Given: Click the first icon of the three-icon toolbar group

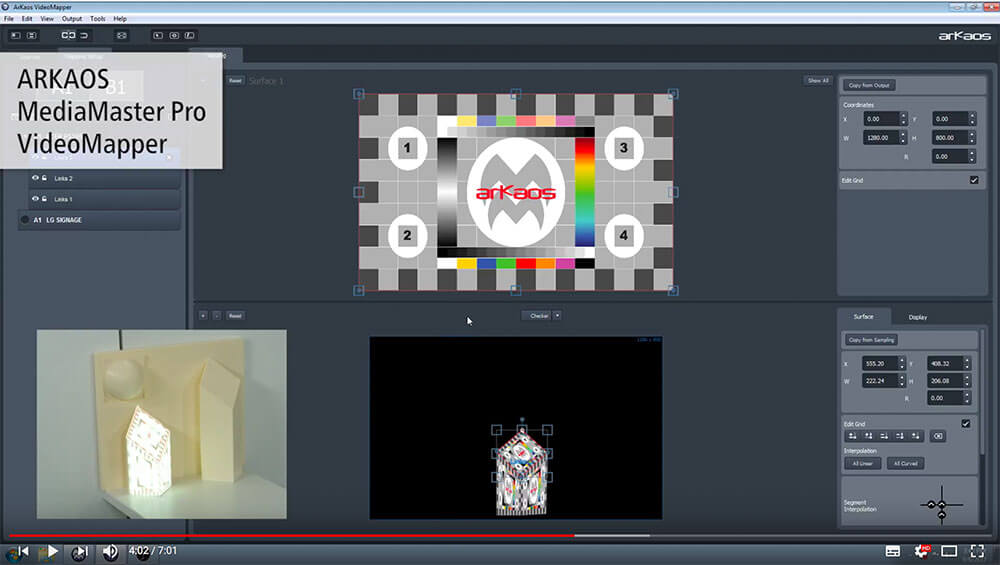Looking at the screenshot, I should [x=158, y=35].
